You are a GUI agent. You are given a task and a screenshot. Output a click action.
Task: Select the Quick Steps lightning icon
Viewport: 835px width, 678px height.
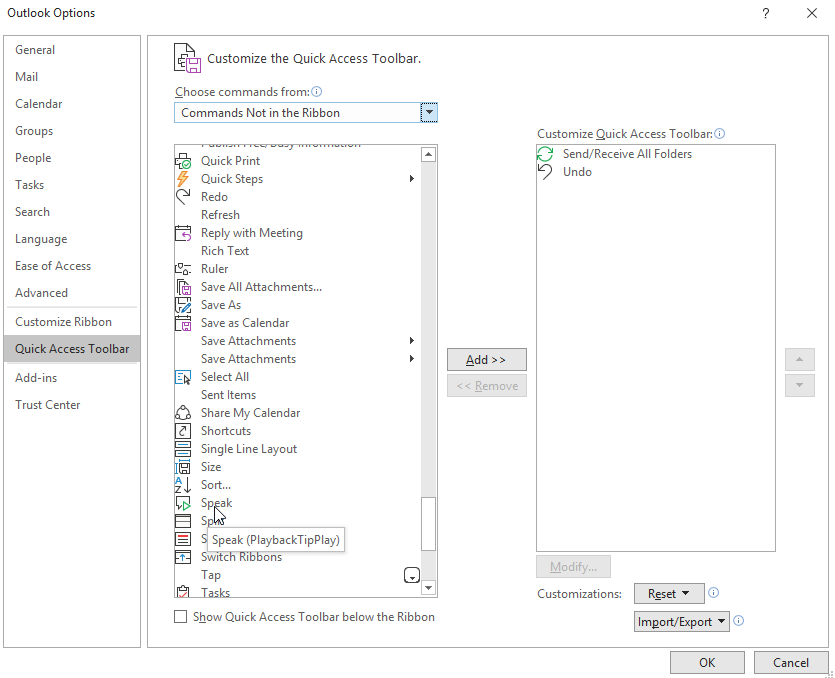(x=183, y=179)
